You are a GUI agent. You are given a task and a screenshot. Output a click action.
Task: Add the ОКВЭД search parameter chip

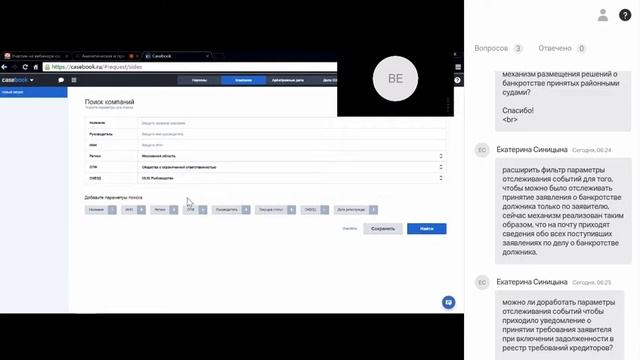[x=314, y=210]
